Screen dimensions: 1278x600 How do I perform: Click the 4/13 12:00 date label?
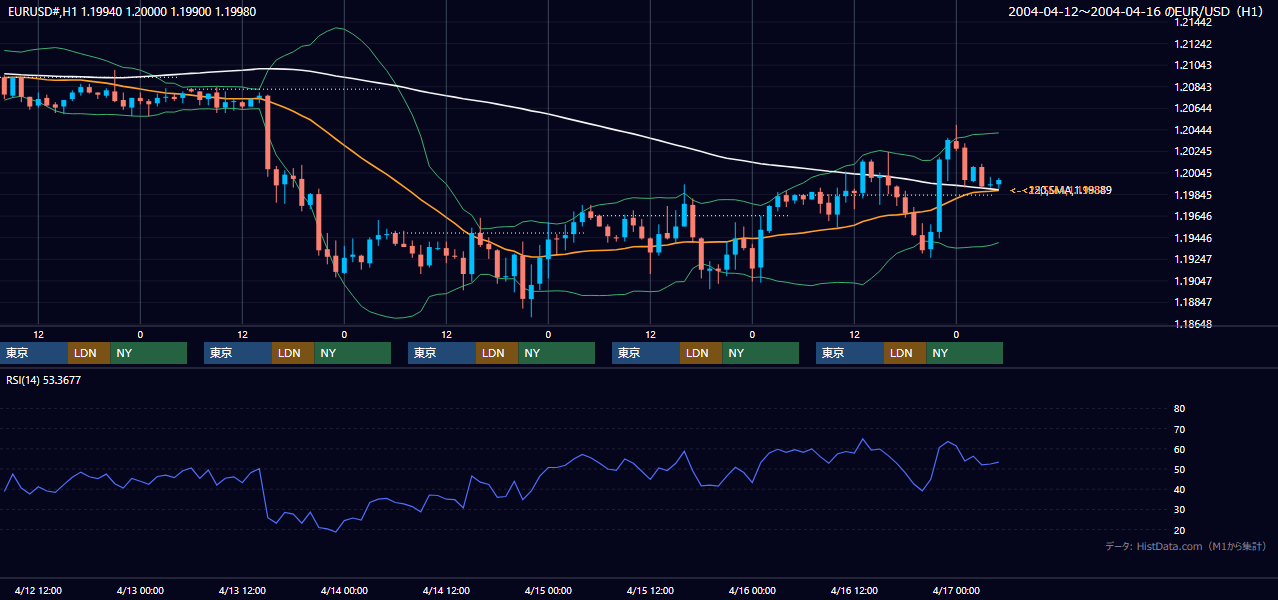243,590
